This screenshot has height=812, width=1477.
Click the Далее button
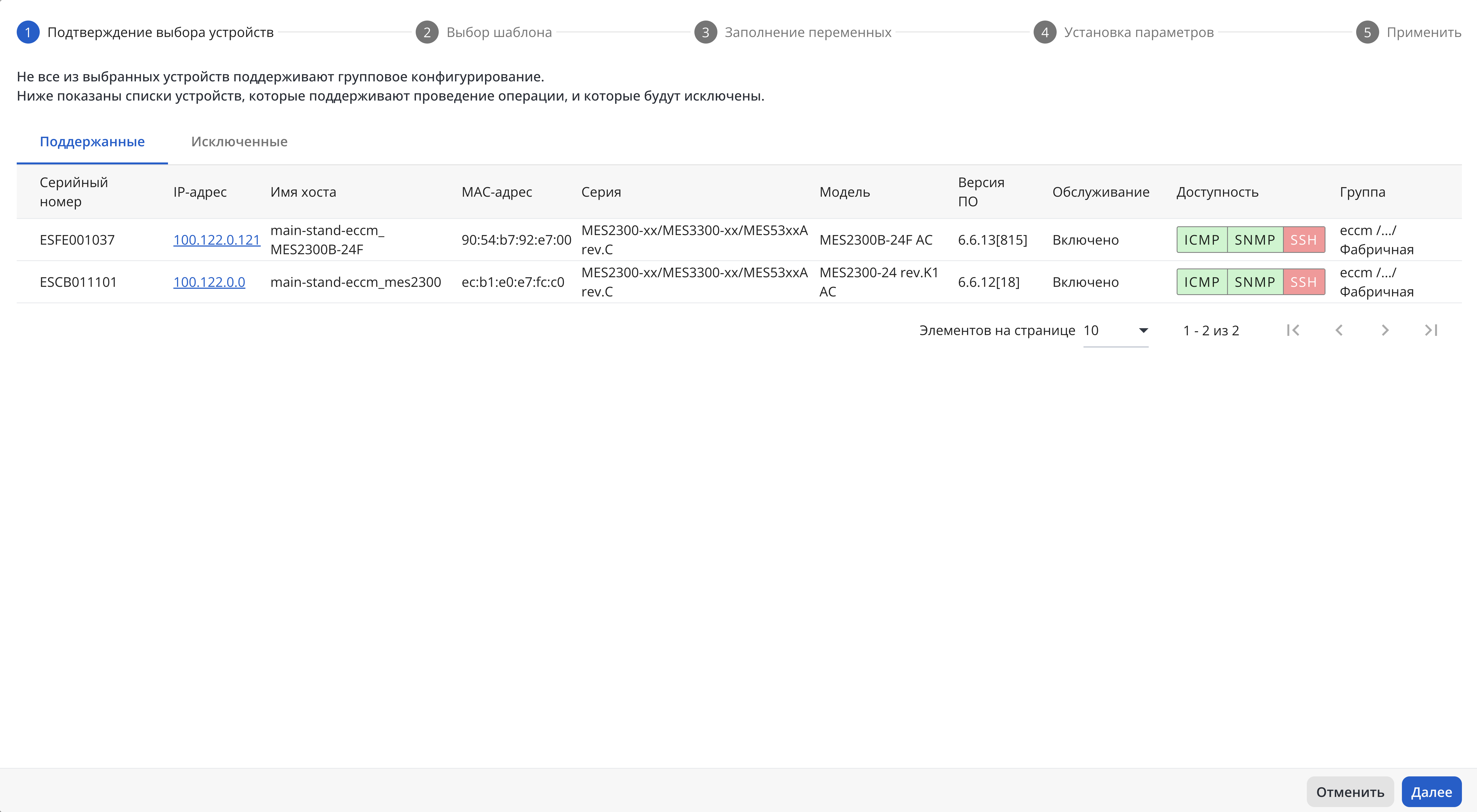pos(1431,792)
